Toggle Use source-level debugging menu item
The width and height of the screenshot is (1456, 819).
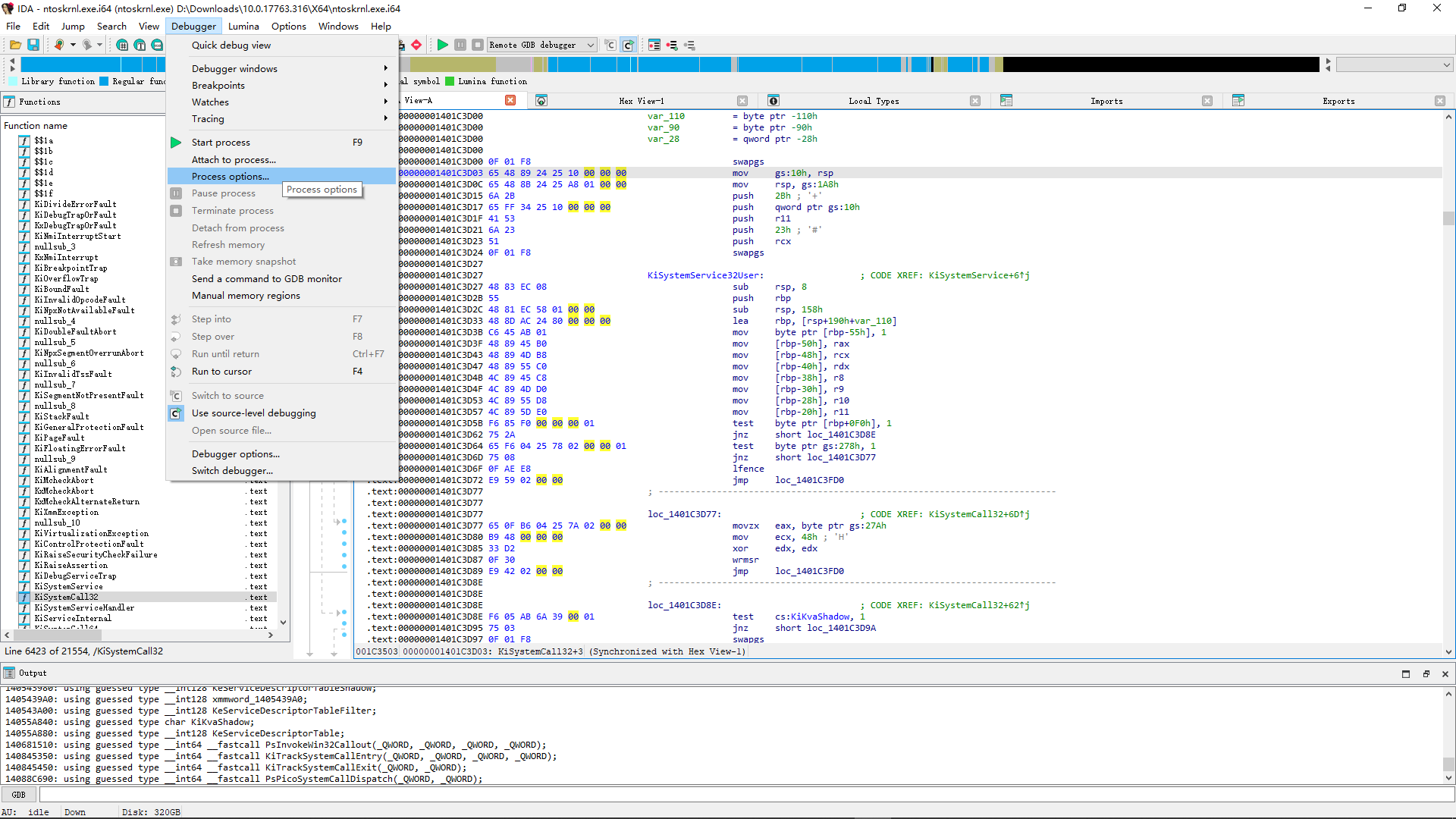[x=253, y=413]
